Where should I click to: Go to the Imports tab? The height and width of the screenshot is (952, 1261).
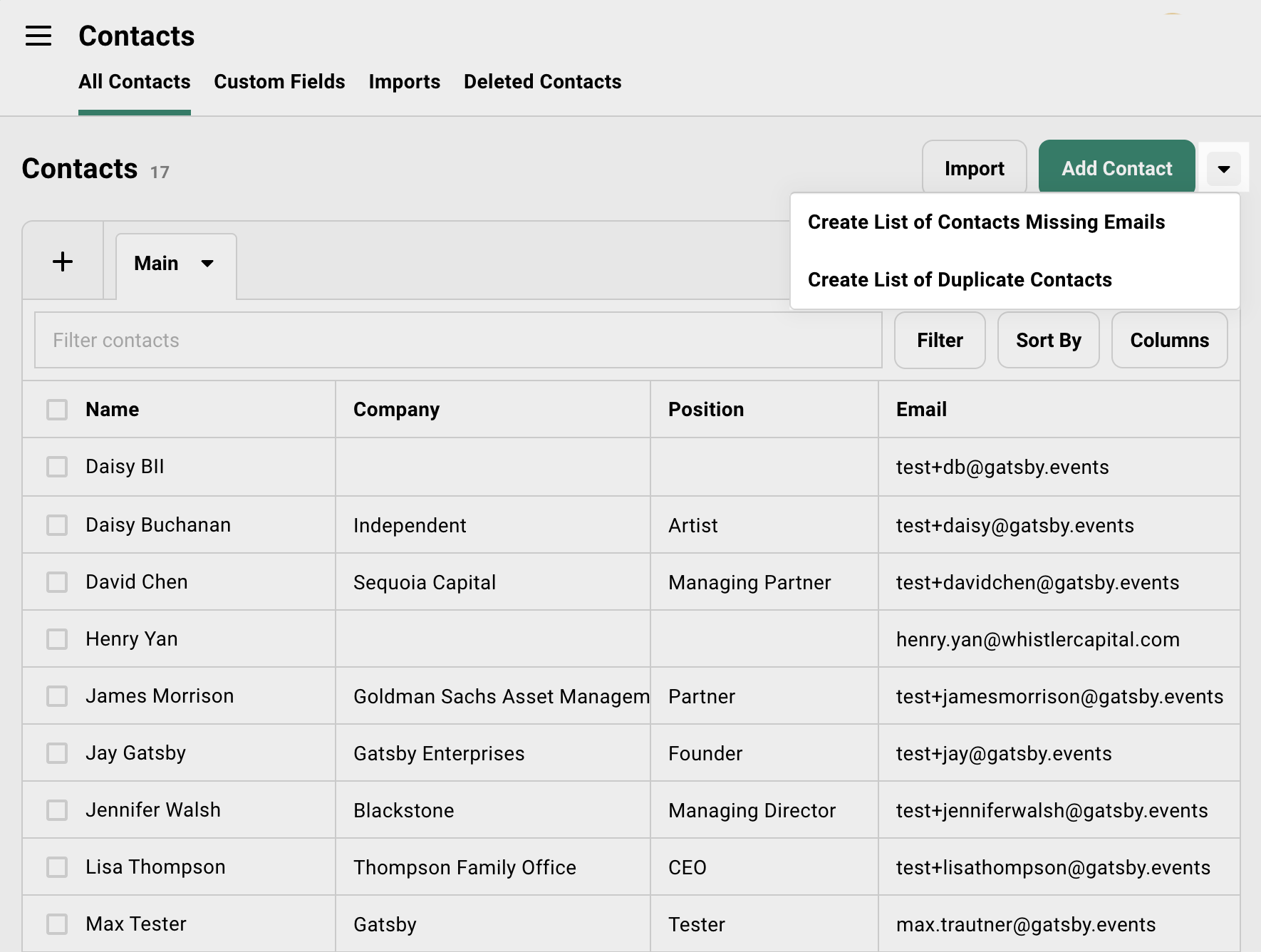[x=404, y=82]
